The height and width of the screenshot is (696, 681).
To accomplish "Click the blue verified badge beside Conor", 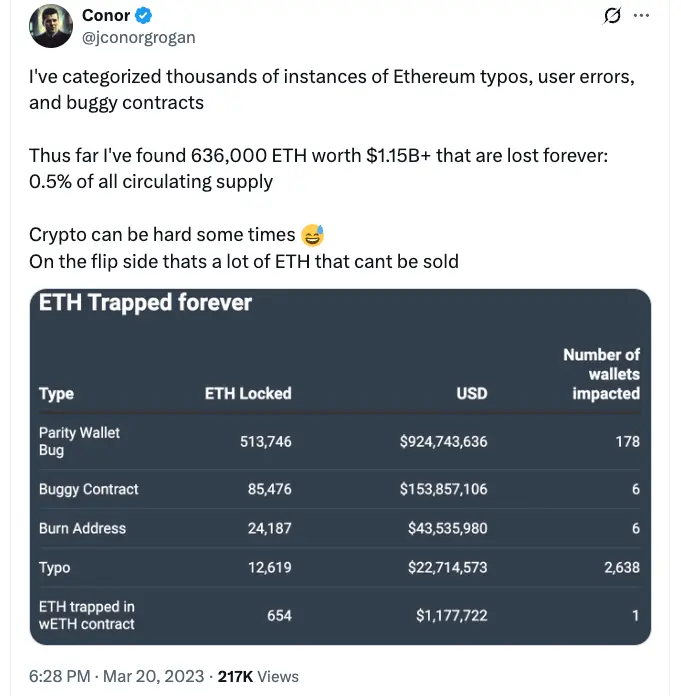I will pyautogui.click(x=145, y=16).
